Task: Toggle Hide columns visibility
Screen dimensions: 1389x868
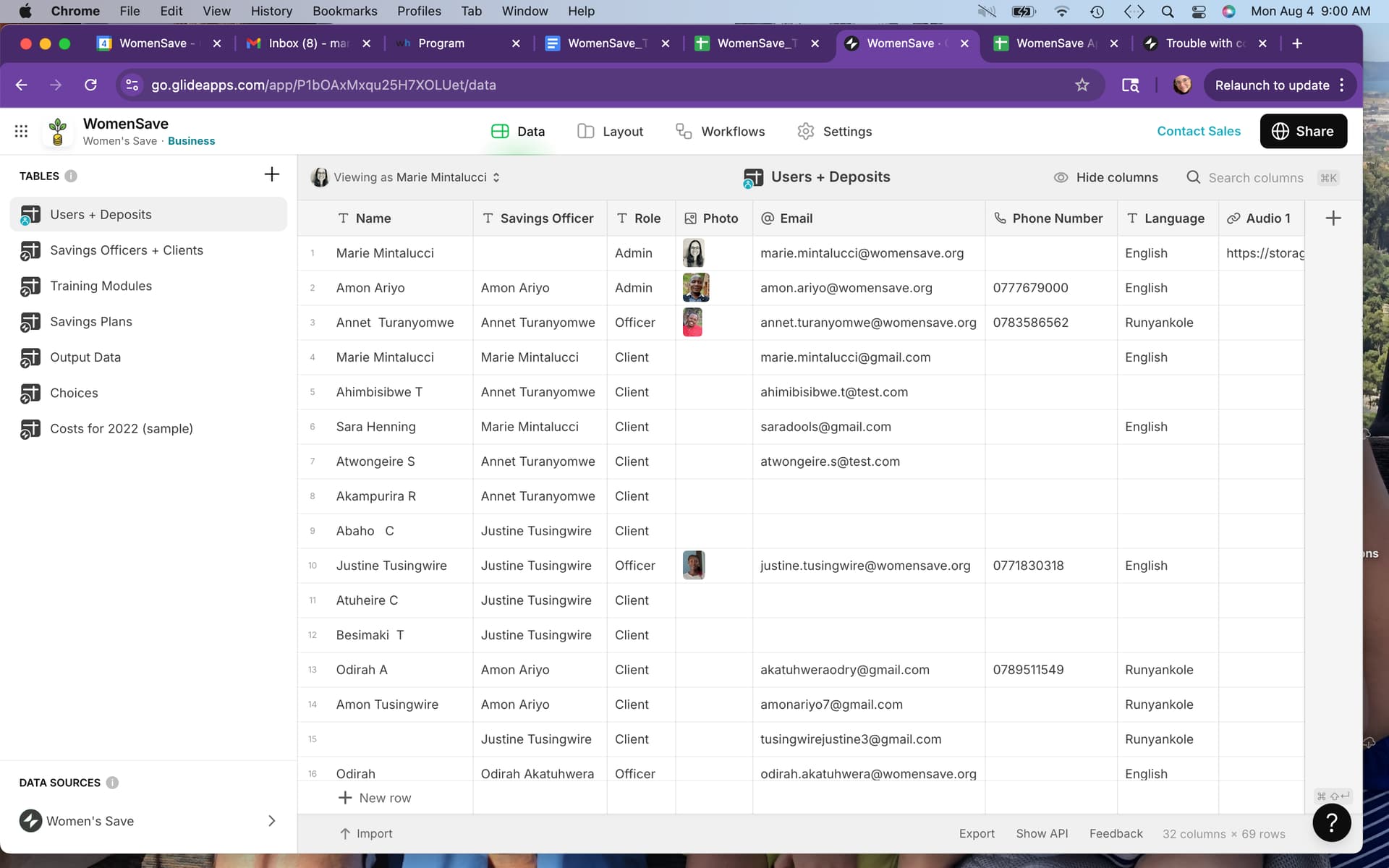Action: click(x=1105, y=177)
